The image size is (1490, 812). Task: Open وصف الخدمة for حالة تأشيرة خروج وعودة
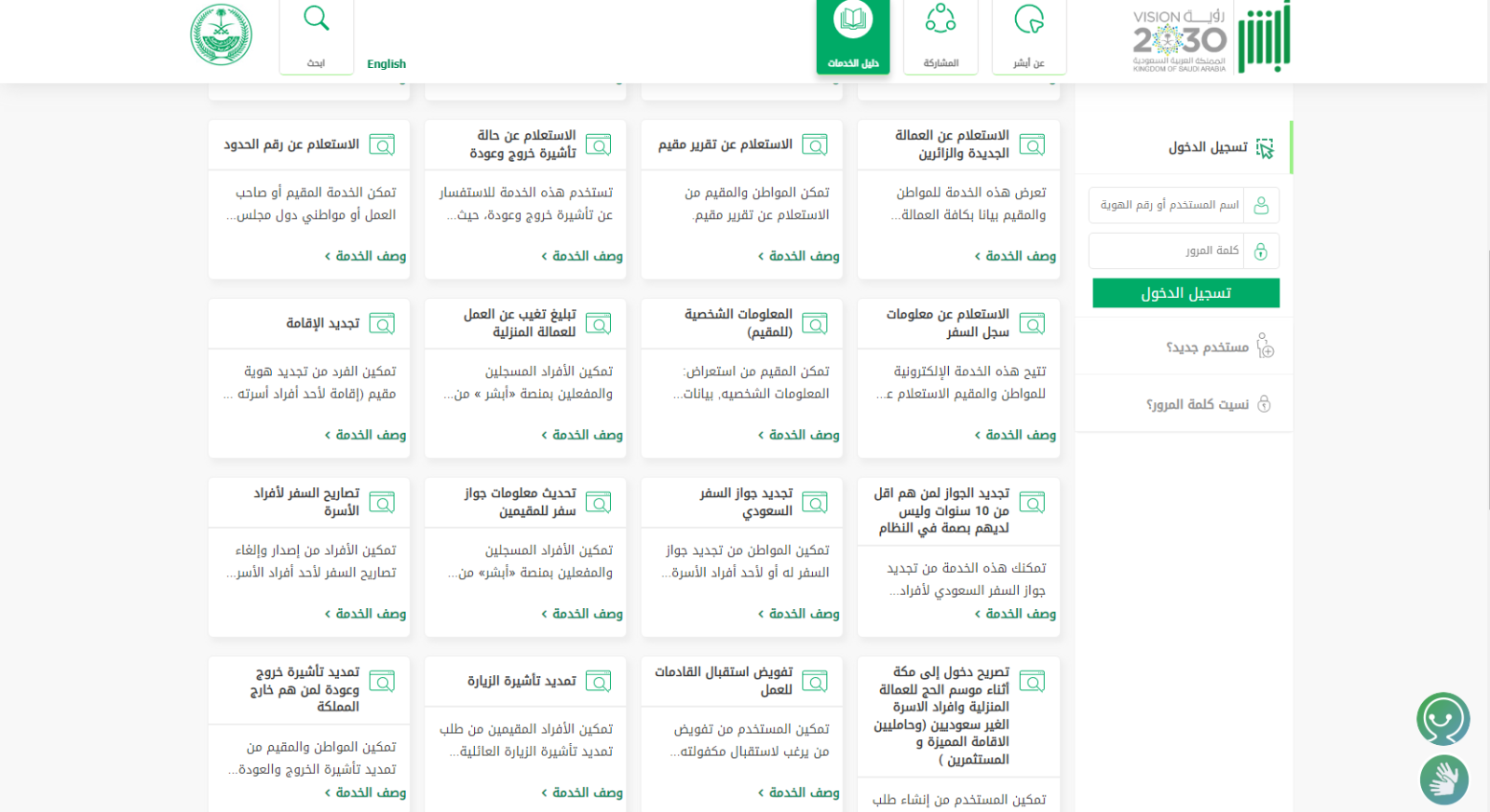tap(582, 256)
